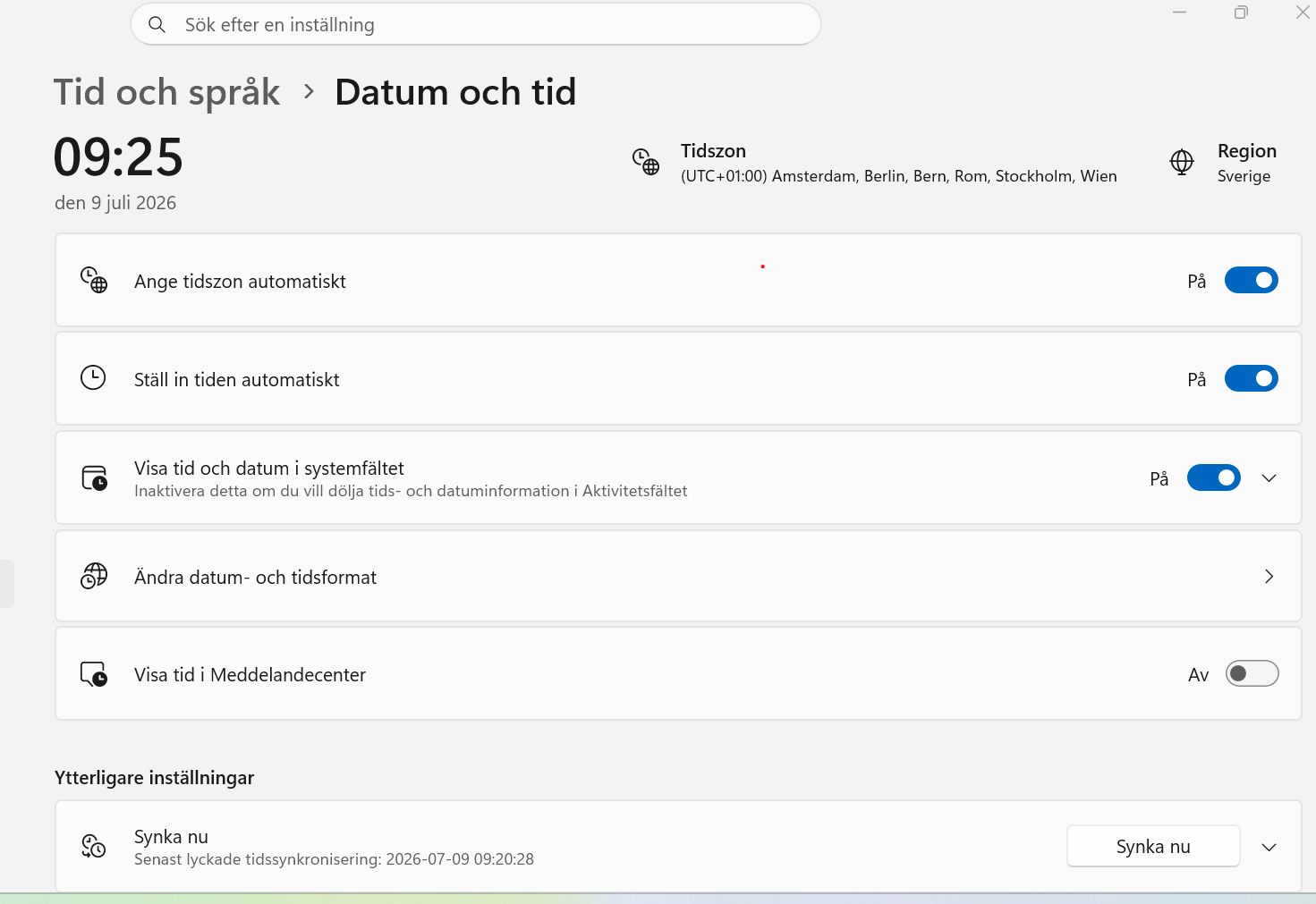Expand the 'Synka nu' section chevron
The height and width of the screenshot is (904, 1316).
tap(1269, 847)
